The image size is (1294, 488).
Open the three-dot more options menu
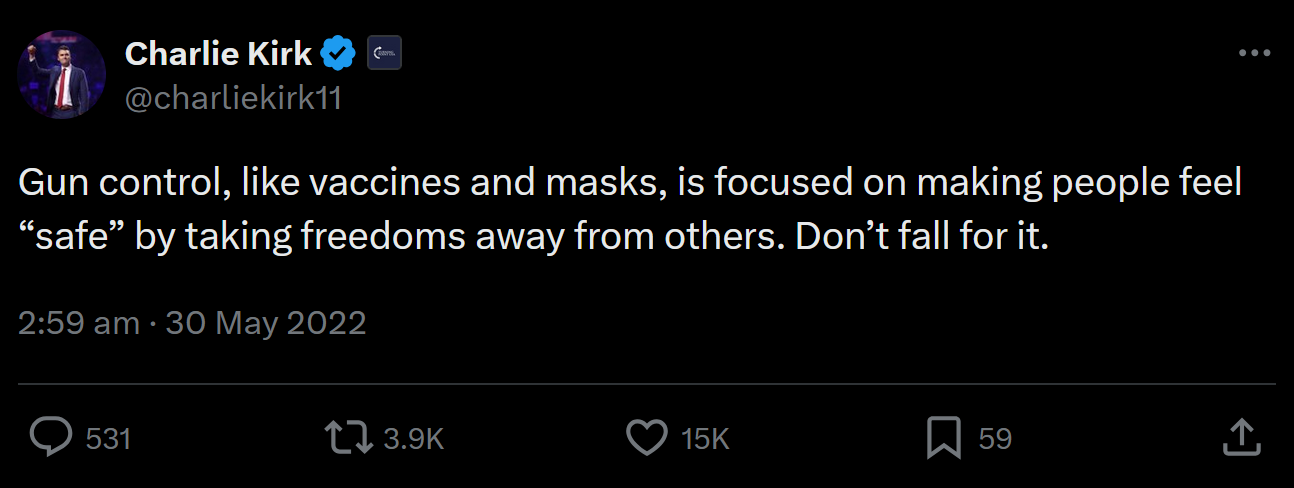[1253, 54]
